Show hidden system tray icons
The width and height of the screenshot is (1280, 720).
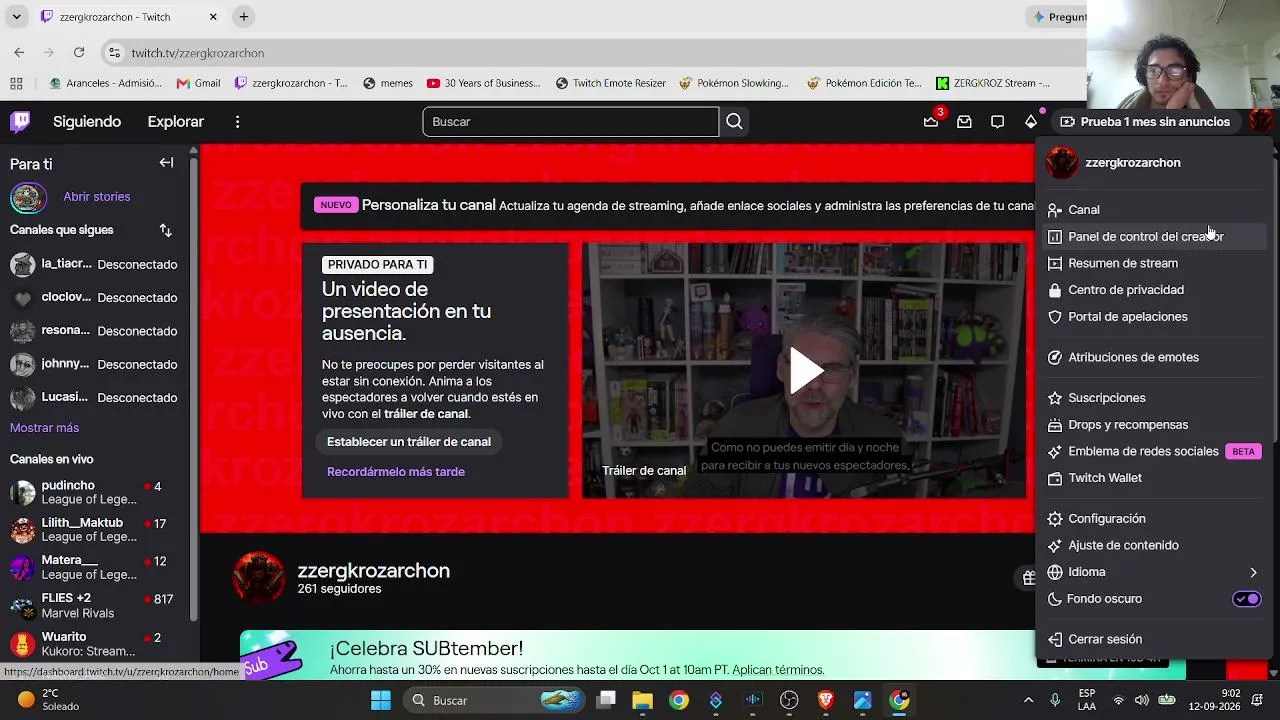pos(1028,700)
